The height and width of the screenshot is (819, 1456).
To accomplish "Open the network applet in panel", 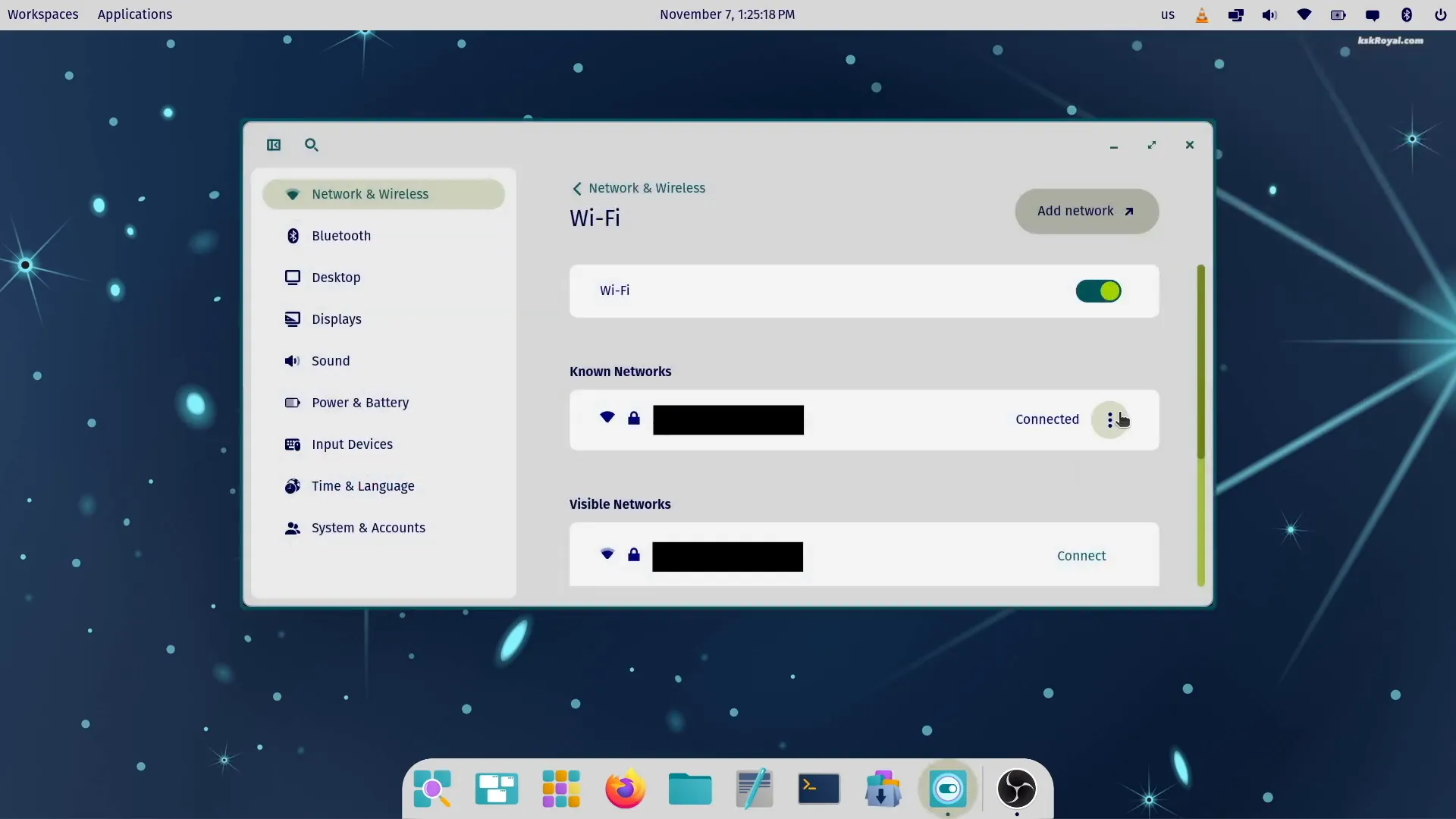I will 1304,14.
